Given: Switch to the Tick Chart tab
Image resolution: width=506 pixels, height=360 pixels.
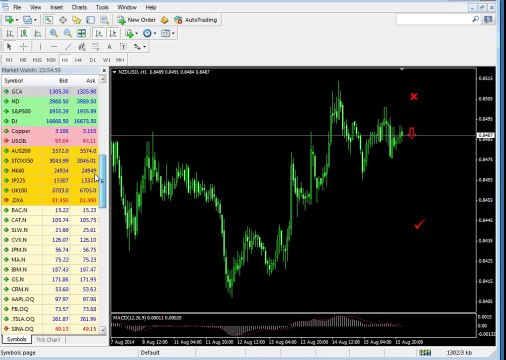Looking at the screenshot, I should [48, 340].
